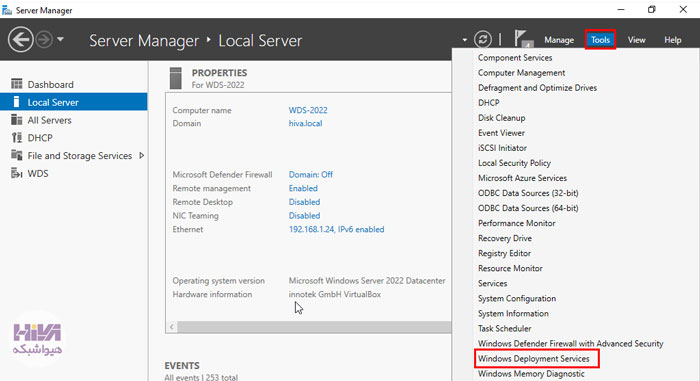The height and width of the screenshot is (381, 700).
Task: Click Remote Desktop Disabled link
Action: tap(304, 202)
